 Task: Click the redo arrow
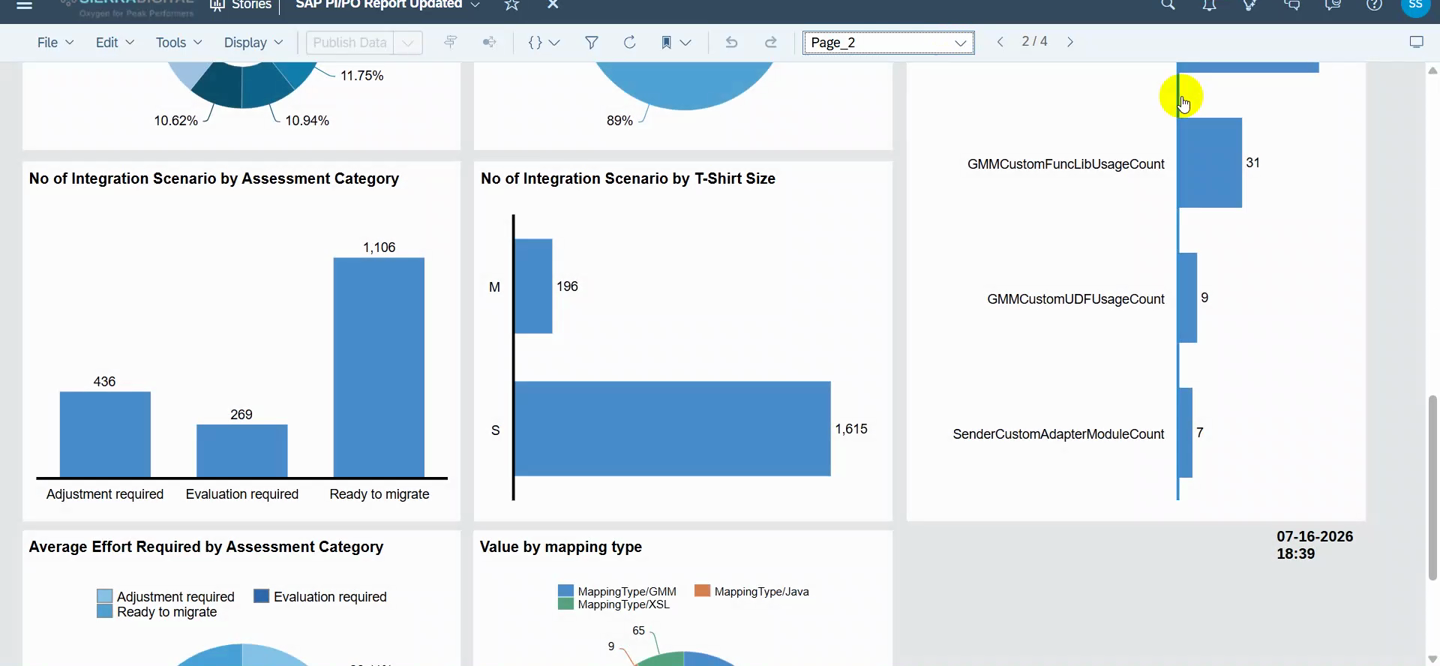coord(770,42)
